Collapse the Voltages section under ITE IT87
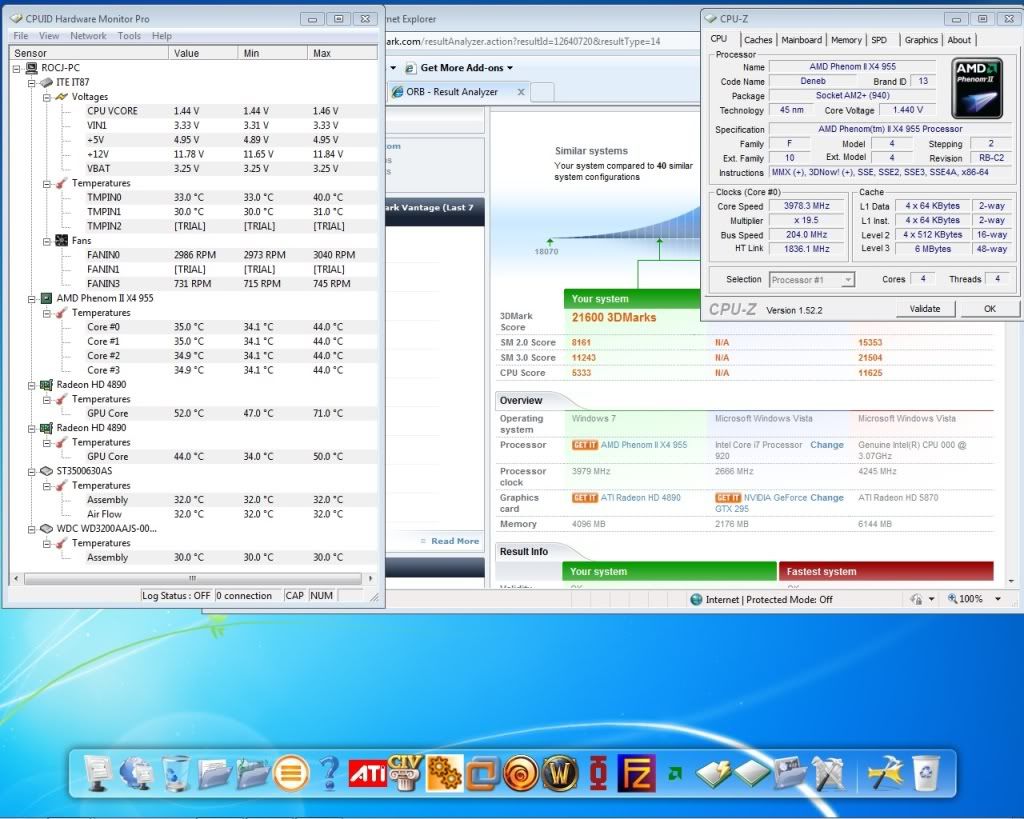This screenshot has width=1024, height=819. click(47, 97)
